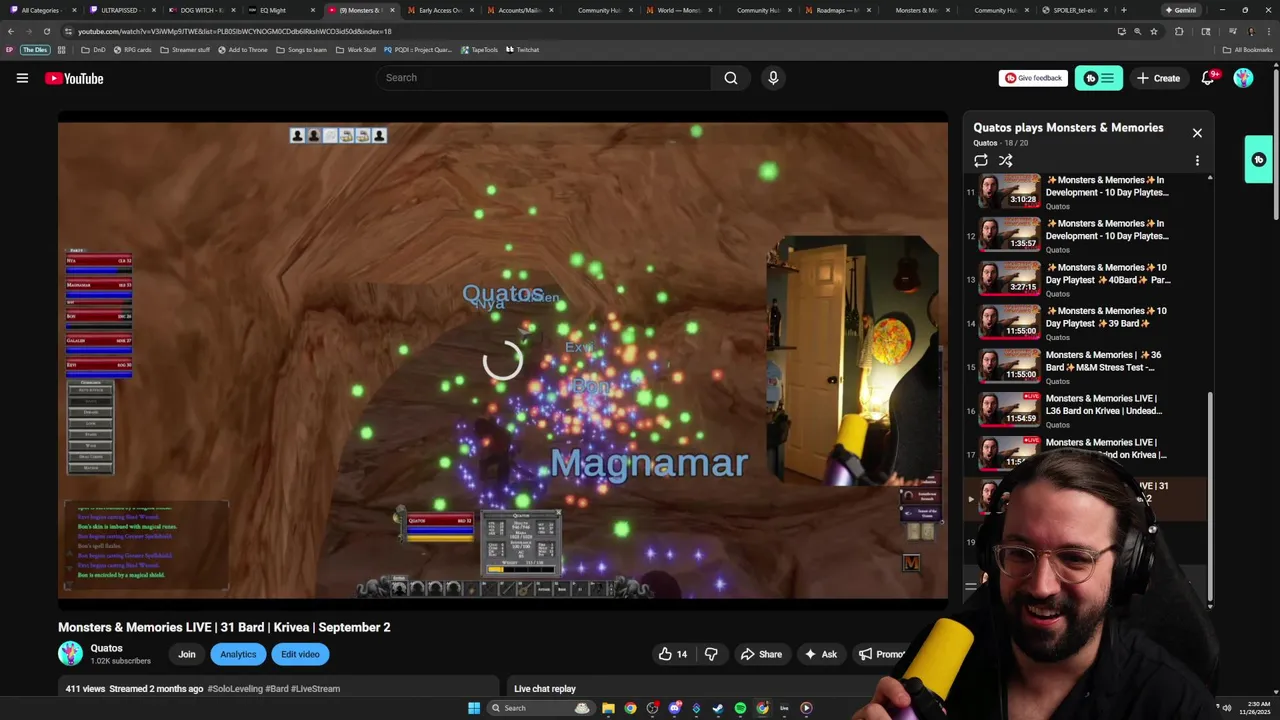Go to YouTube home via logo
This screenshot has height=720, width=1280.
74,78
